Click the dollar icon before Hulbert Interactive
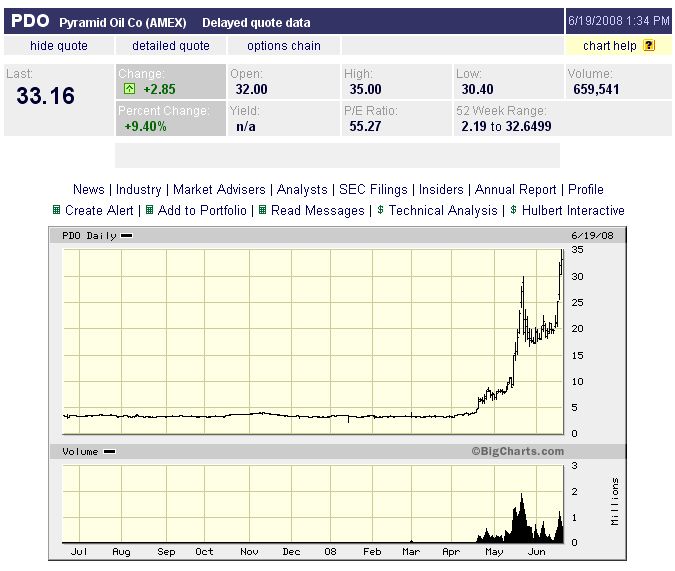675x571 pixels. click(513, 210)
